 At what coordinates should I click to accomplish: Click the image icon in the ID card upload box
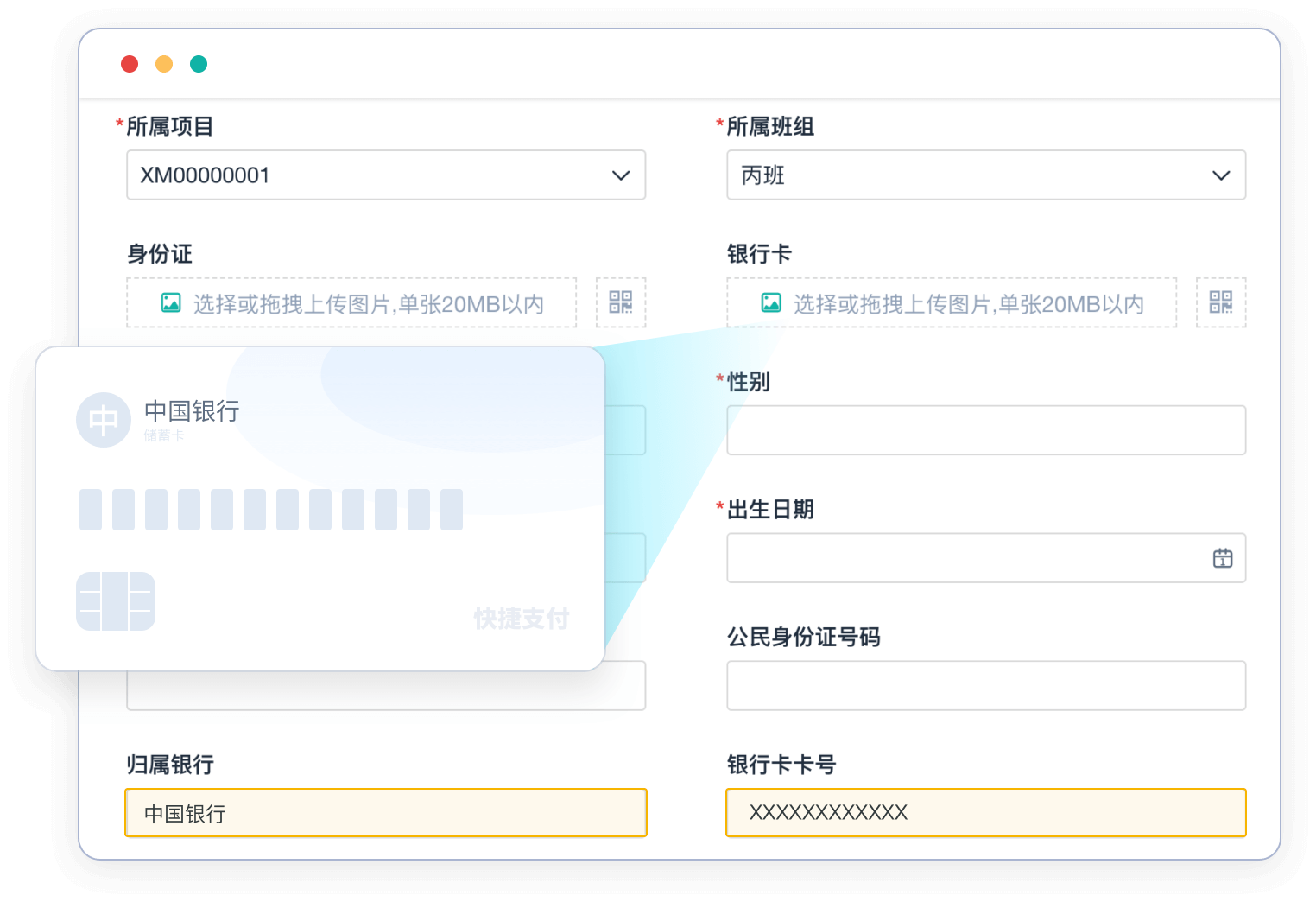pos(171,302)
